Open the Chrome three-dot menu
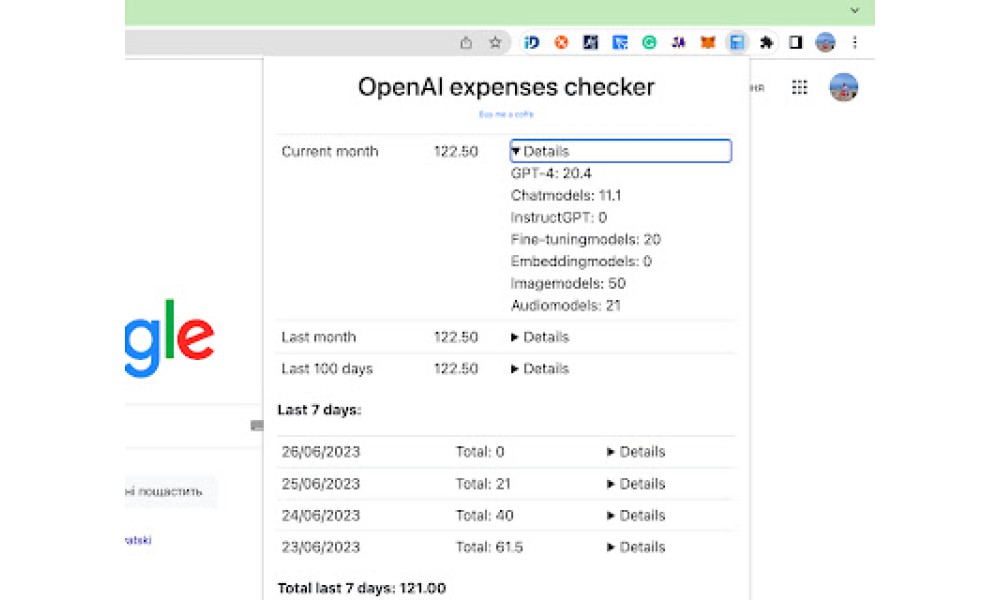This screenshot has height=600, width=1000. click(855, 43)
